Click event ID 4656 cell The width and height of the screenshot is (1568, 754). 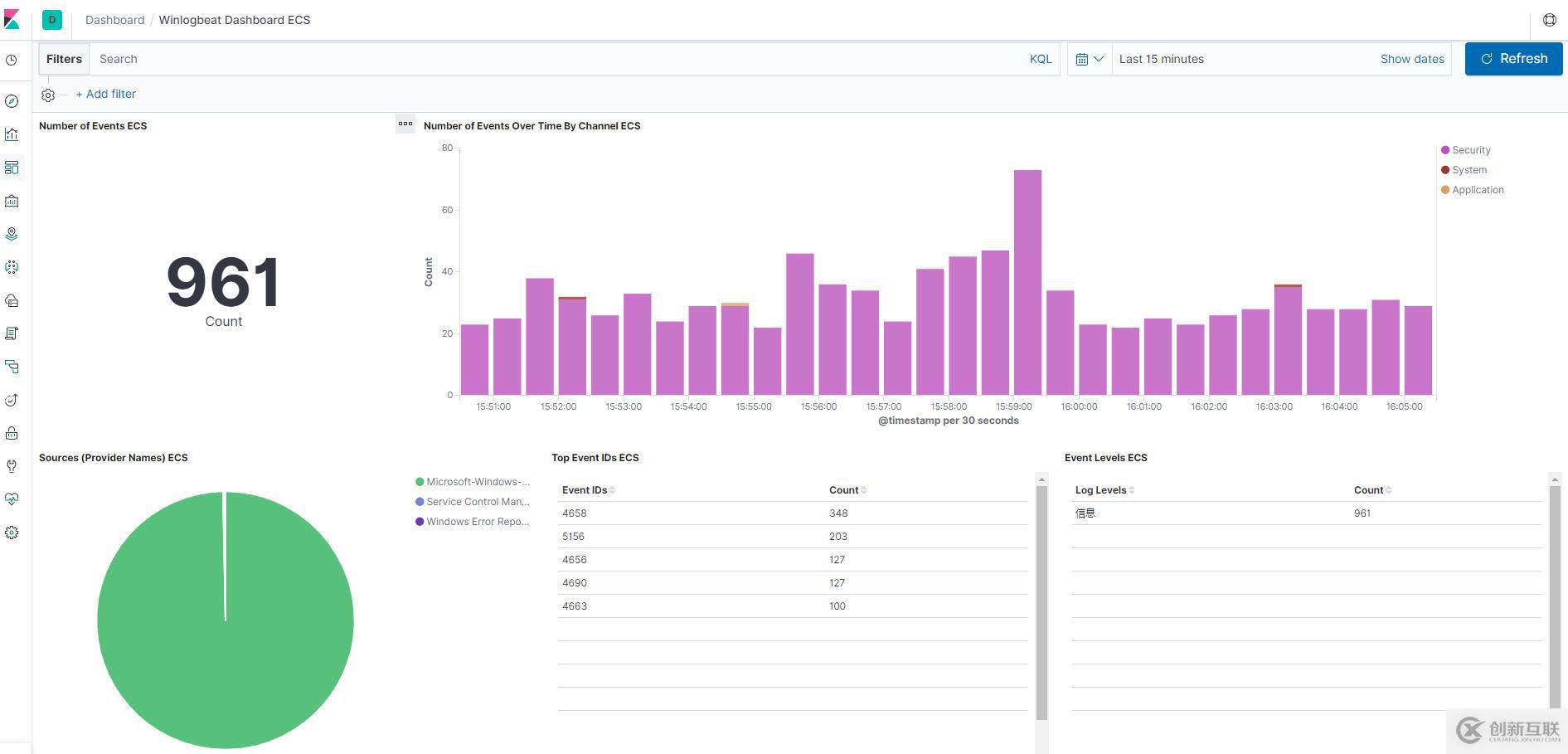pos(575,560)
